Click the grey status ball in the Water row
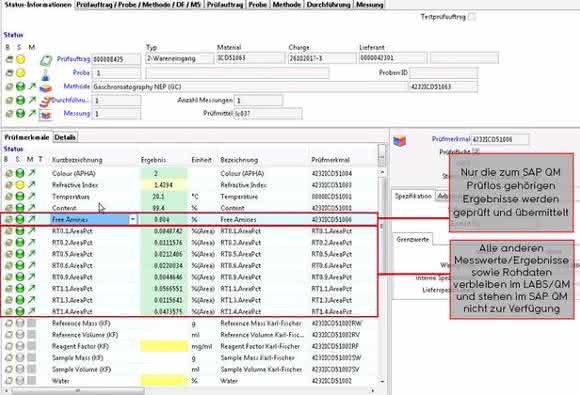The image size is (580, 395). click(x=20, y=380)
